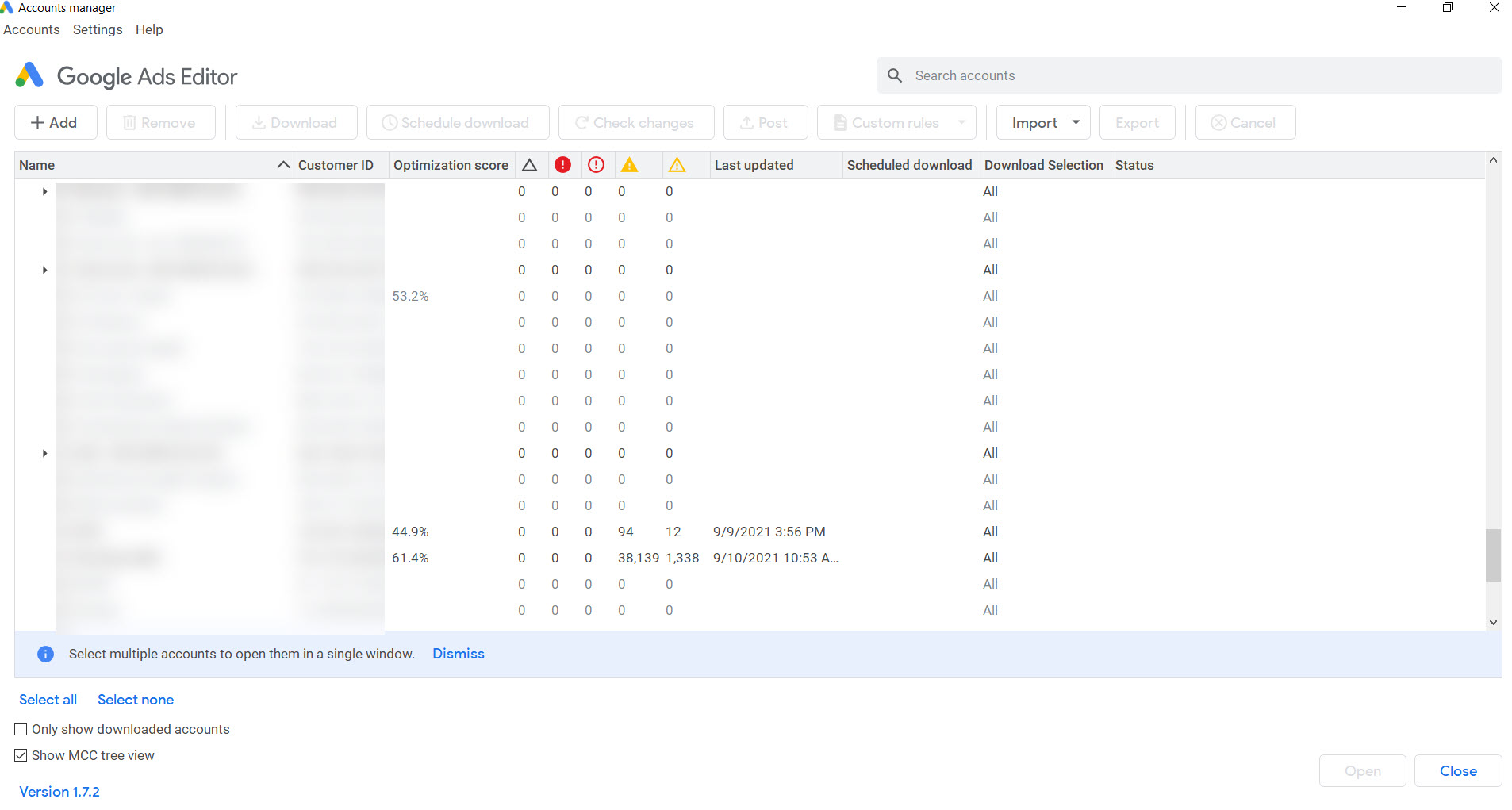The width and height of the screenshot is (1512, 810).
Task: Click the Schedule download clock icon
Action: 389,122
